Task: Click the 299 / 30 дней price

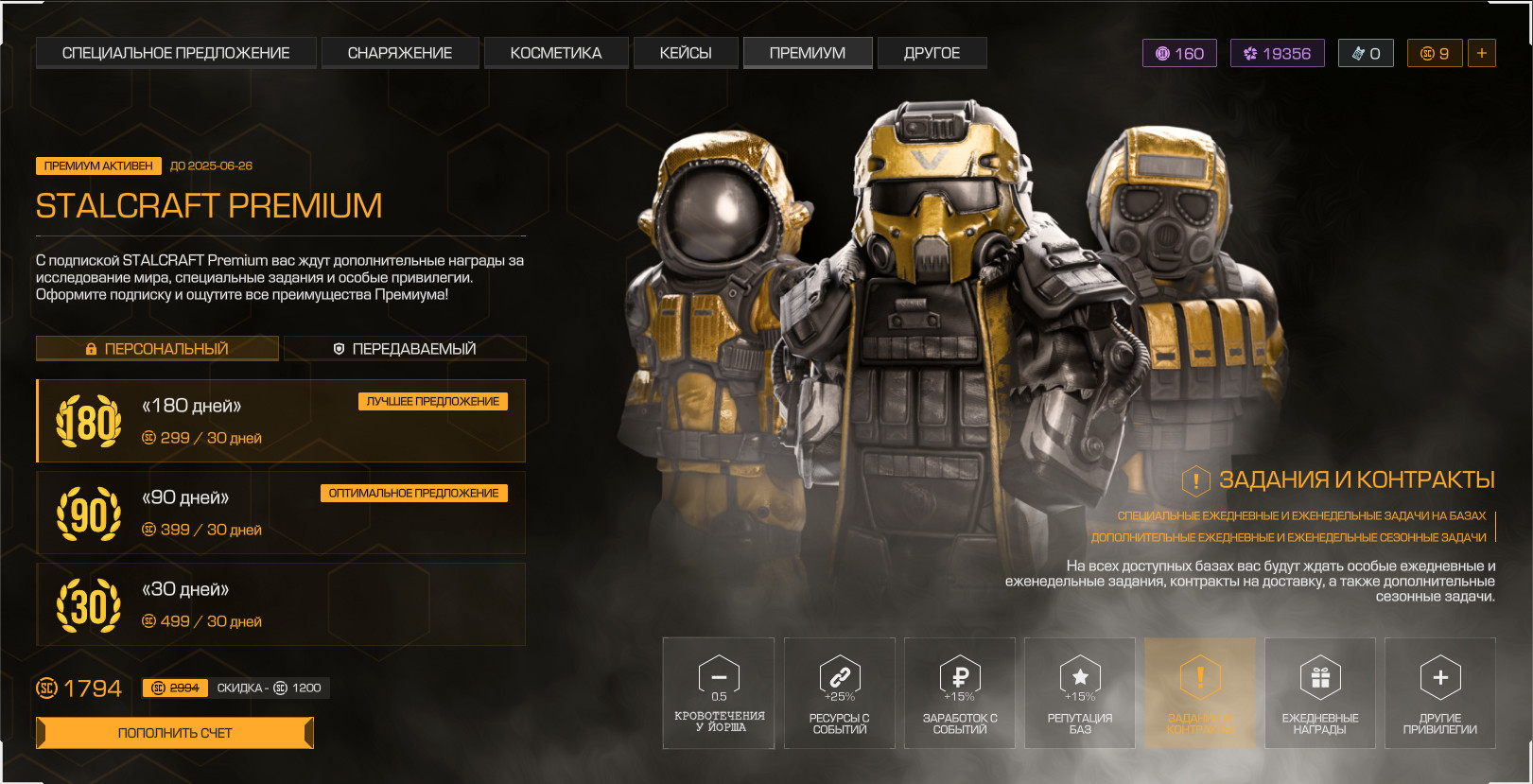Action: (201, 438)
